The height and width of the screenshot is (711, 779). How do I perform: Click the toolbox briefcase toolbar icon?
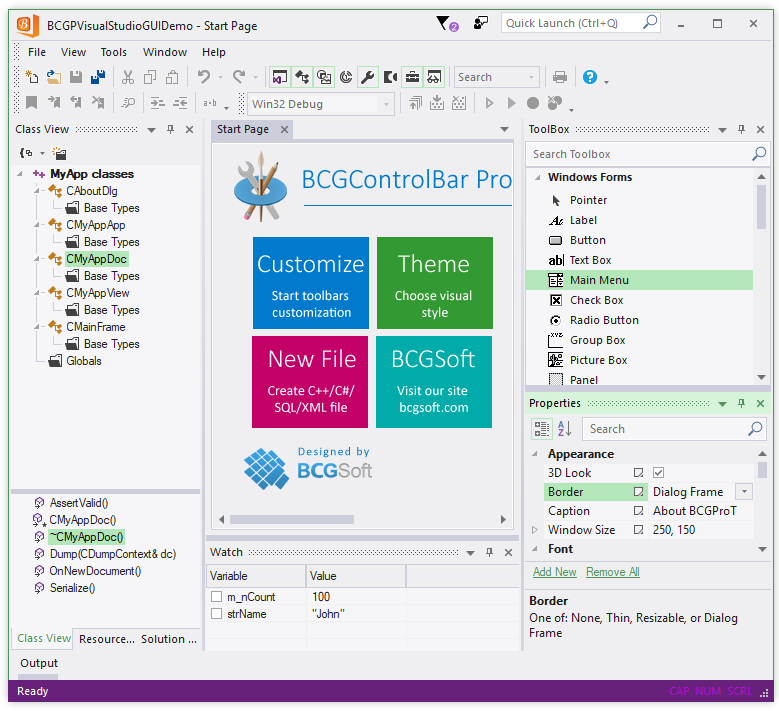(x=412, y=77)
